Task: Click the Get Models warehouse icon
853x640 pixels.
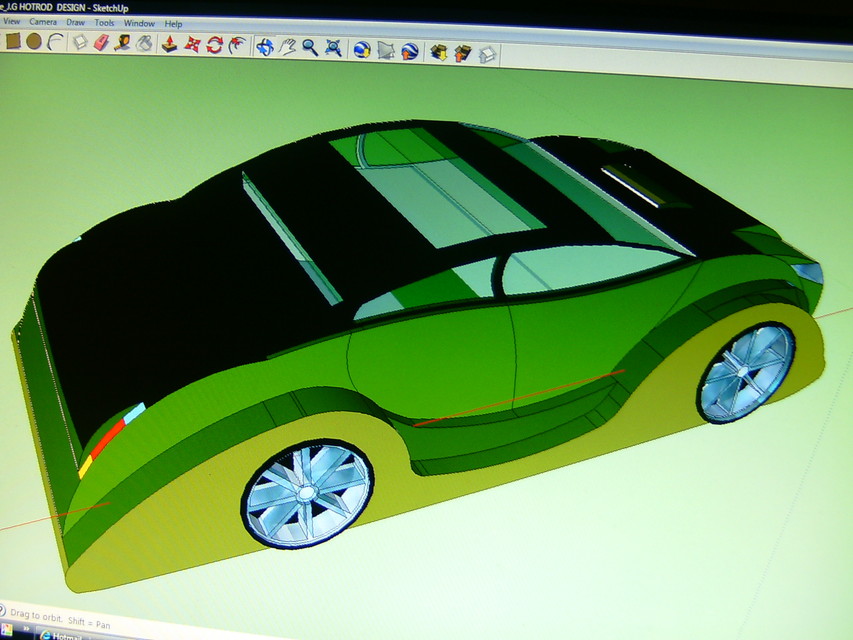Action: tap(438, 50)
